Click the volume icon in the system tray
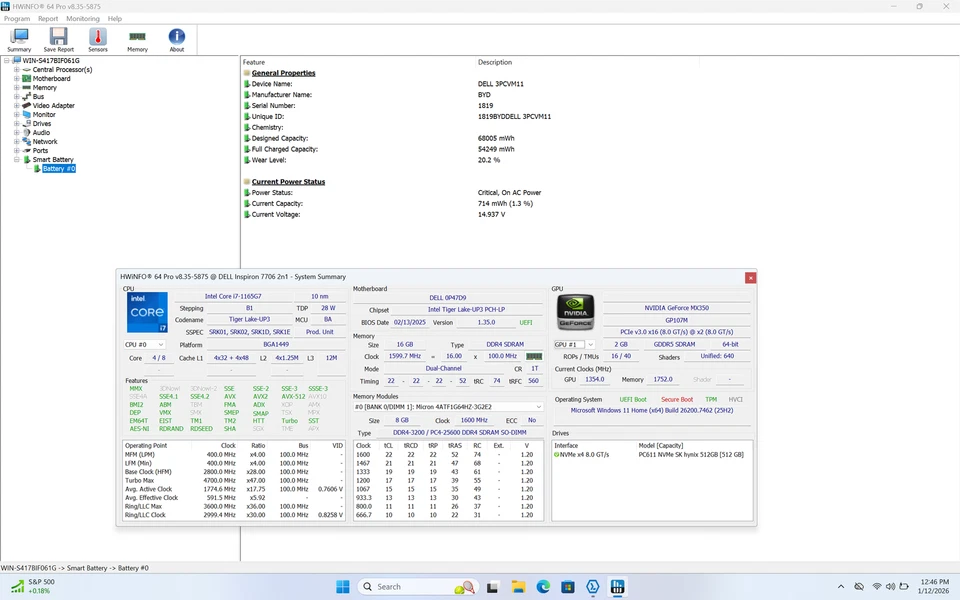This screenshot has width=960, height=600. click(x=890, y=586)
